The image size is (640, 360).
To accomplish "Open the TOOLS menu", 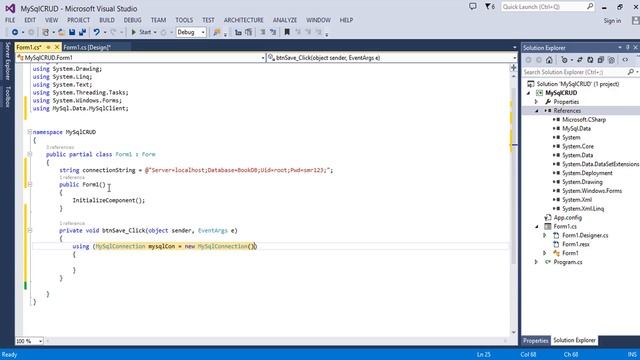I will tap(184, 20).
